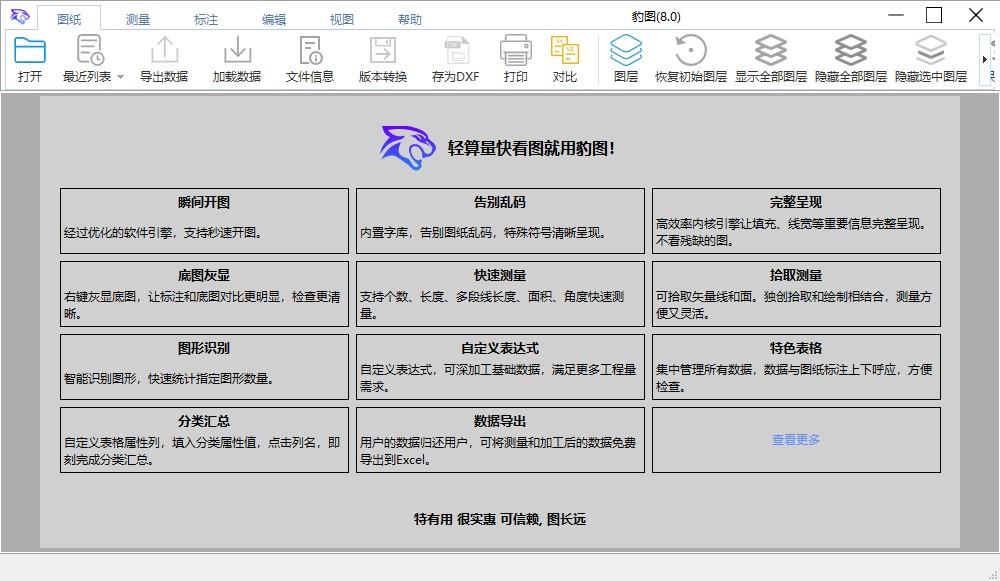
Task: Click the 打开 icon to open a drawing
Action: pos(29,57)
